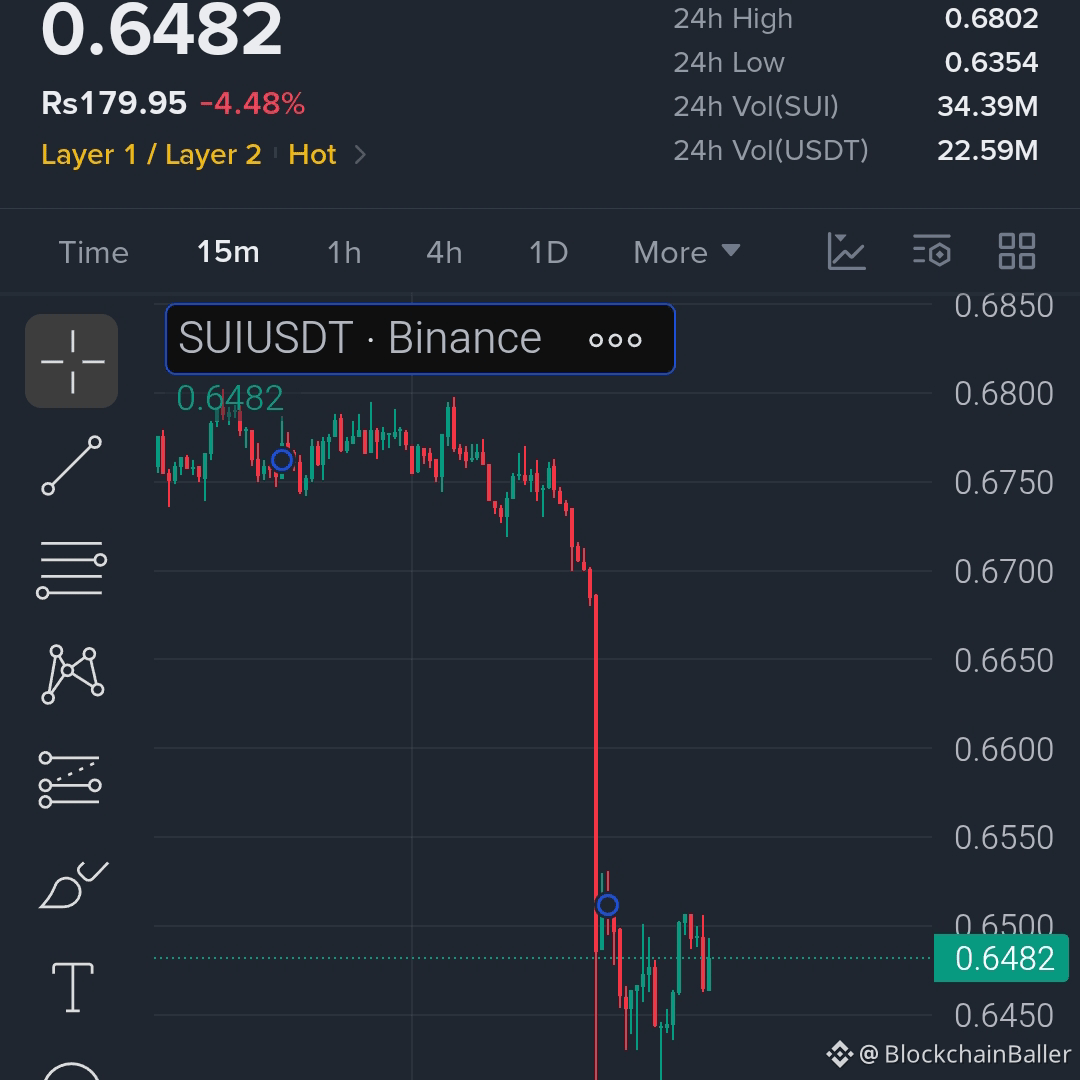This screenshot has width=1080, height=1080.
Task: Expand tags with the chevron arrow
Action: pyautogui.click(x=360, y=154)
